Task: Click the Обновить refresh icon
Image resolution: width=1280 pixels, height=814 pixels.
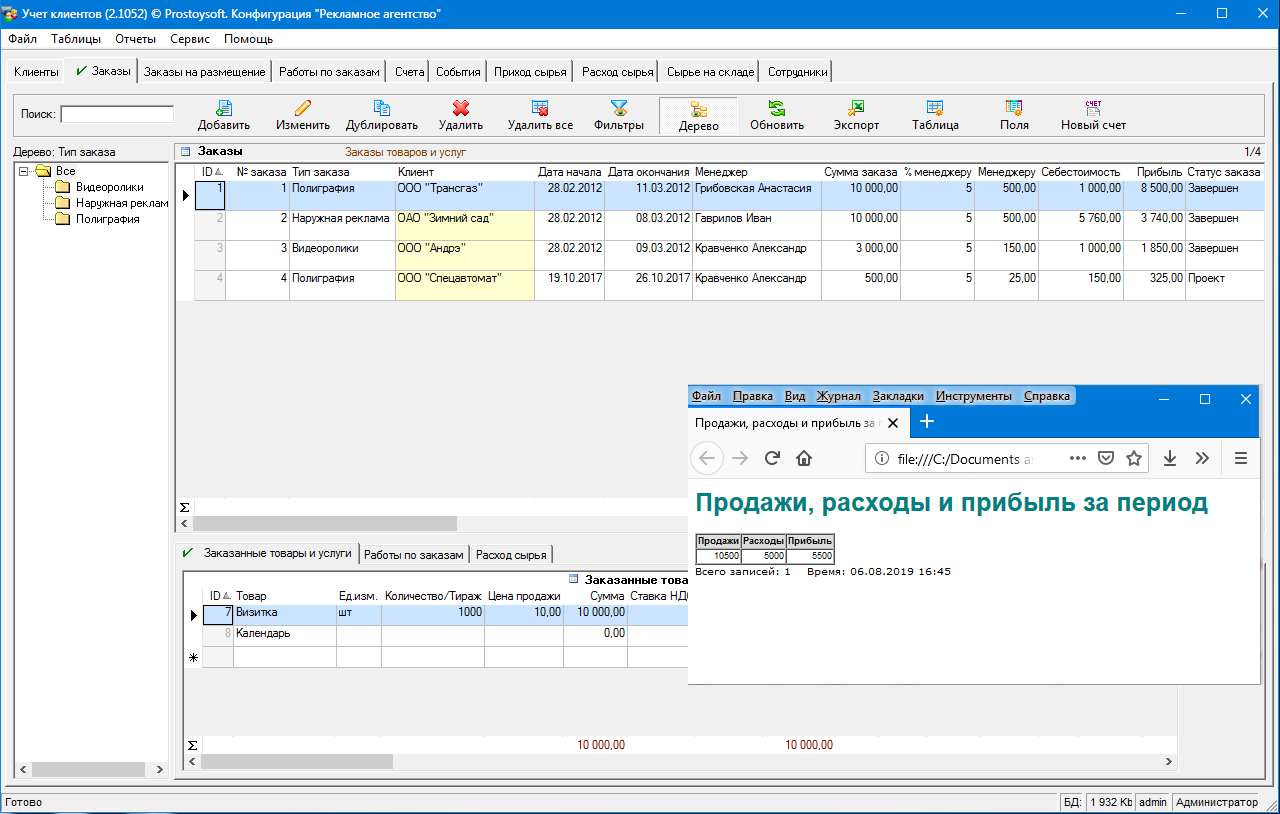Action: [x=777, y=108]
